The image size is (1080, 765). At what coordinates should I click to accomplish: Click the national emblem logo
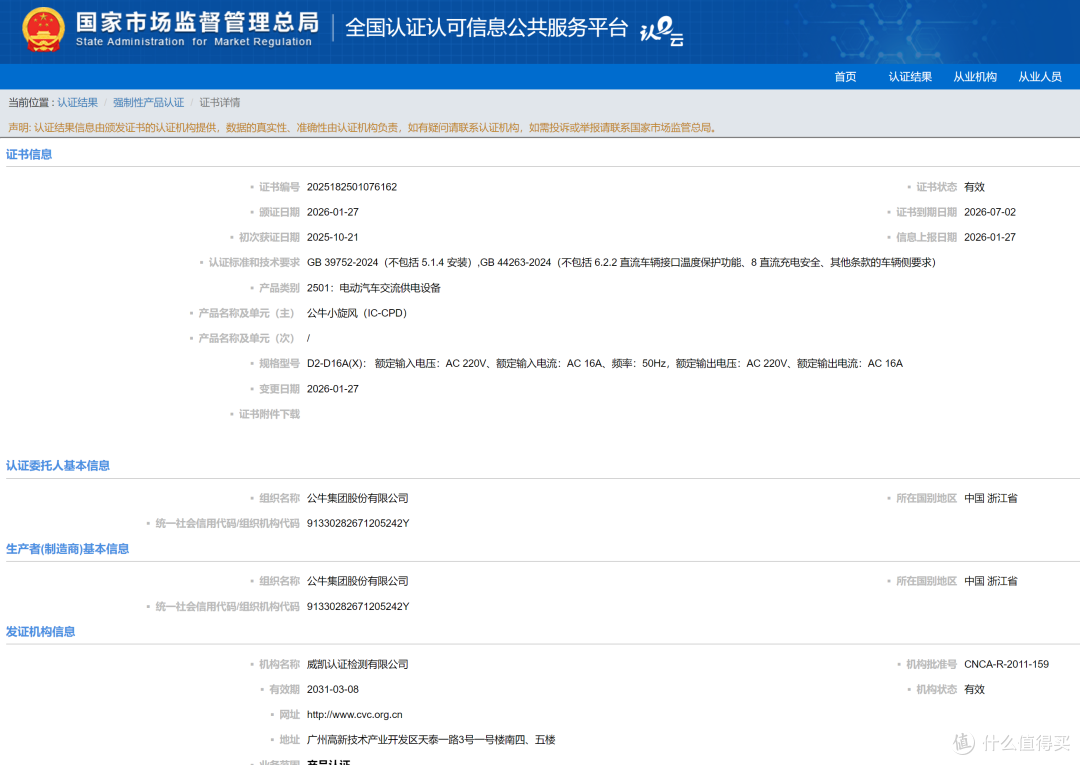43,30
